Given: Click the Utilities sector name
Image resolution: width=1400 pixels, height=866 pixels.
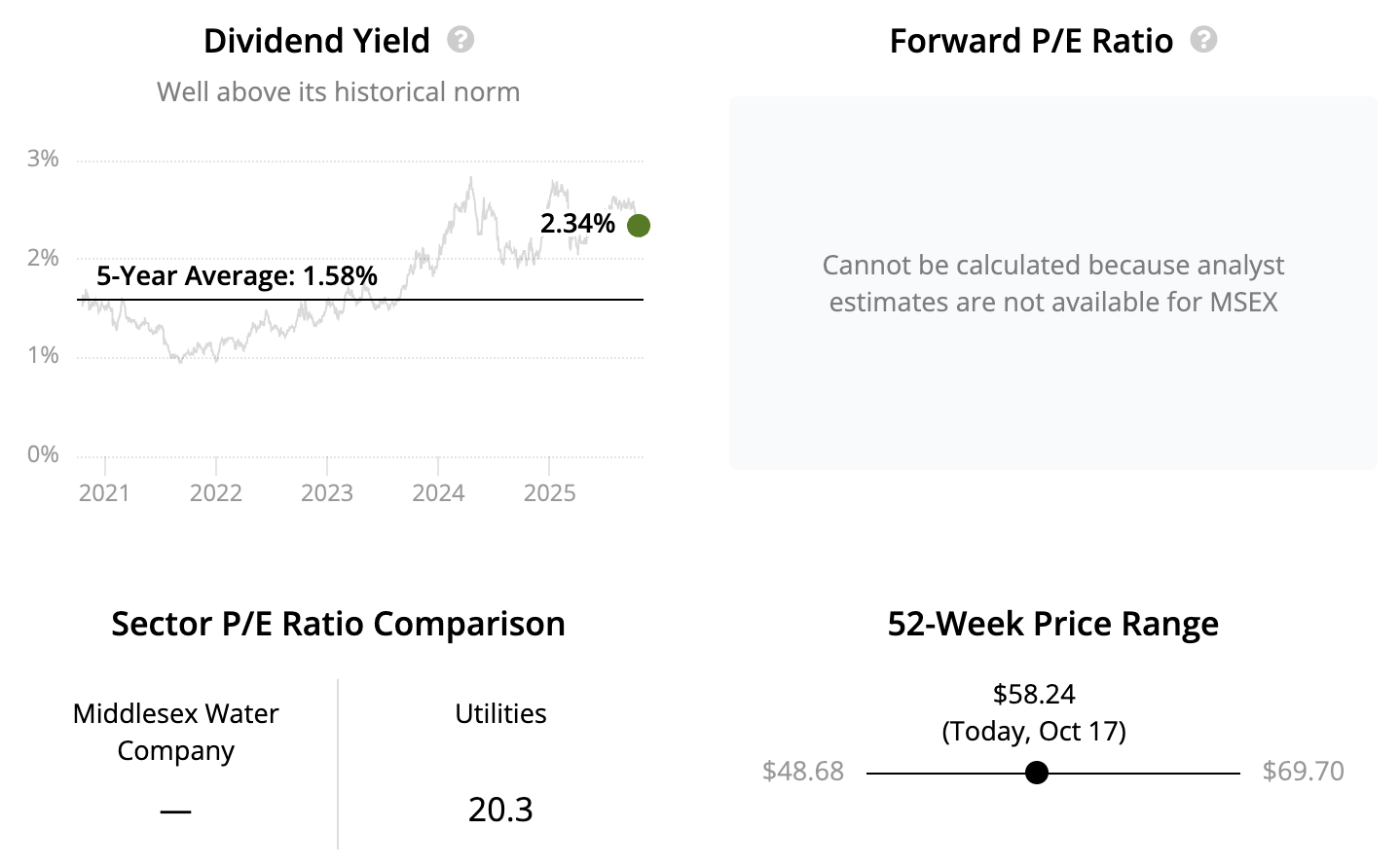Looking at the screenshot, I should [500, 713].
